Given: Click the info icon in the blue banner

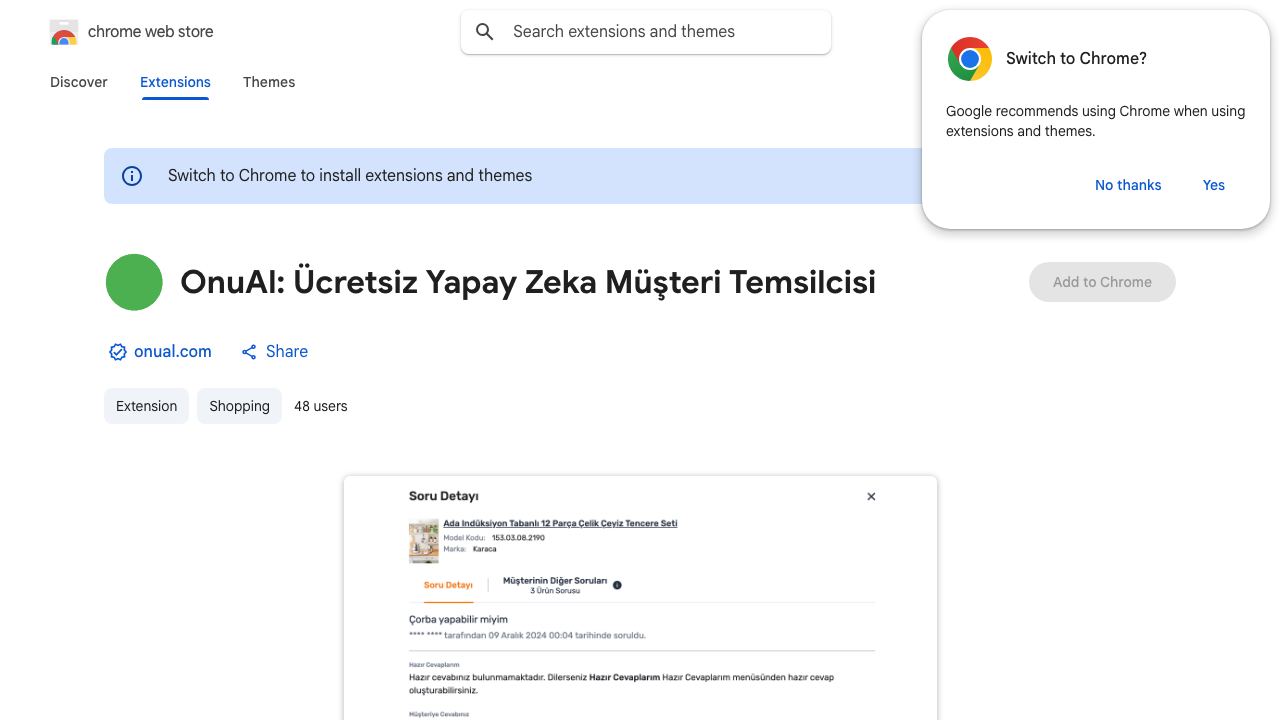Looking at the screenshot, I should (x=132, y=176).
